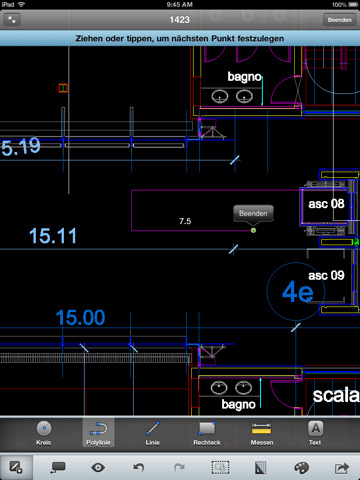Tap Beenden in the top bar

click(x=339, y=20)
